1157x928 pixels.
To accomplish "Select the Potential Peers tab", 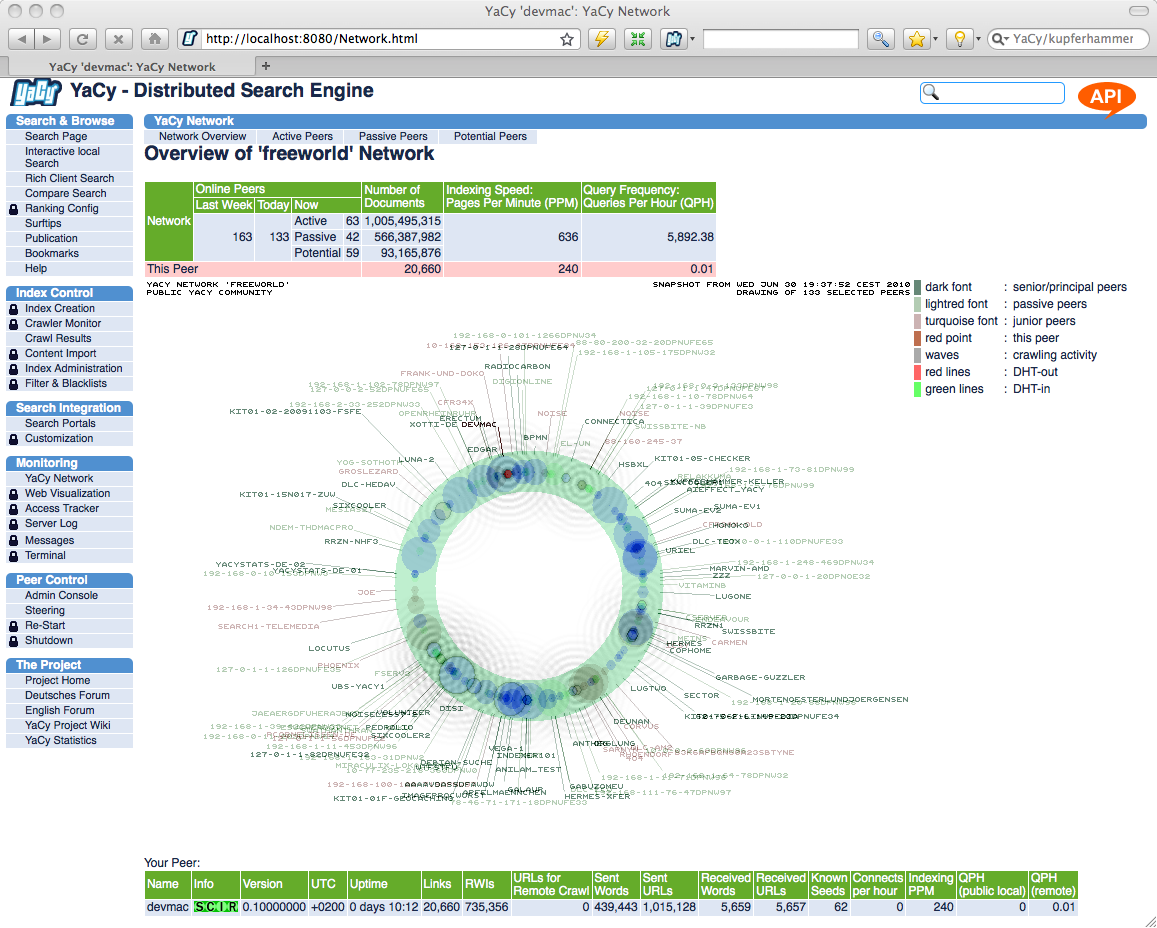I will [490, 137].
